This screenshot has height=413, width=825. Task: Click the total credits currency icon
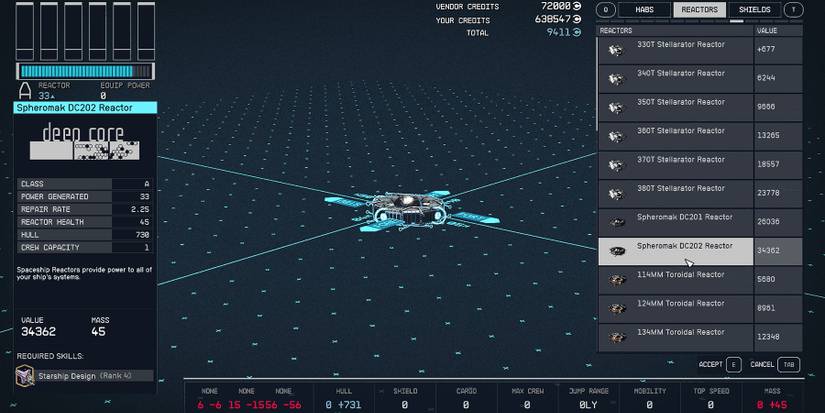[x=577, y=32]
